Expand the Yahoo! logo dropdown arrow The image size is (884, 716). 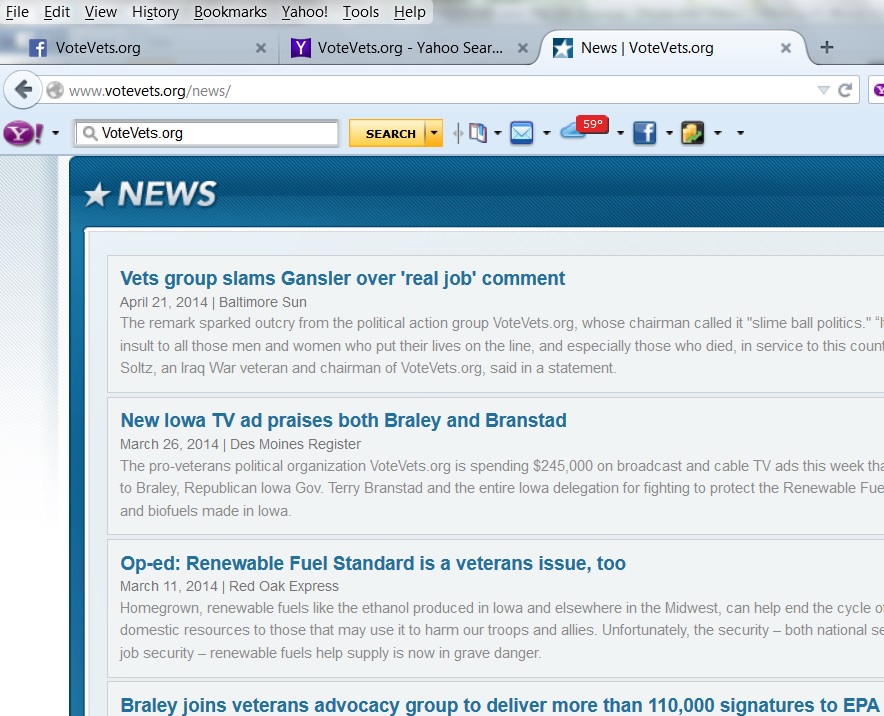[x=55, y=133]
